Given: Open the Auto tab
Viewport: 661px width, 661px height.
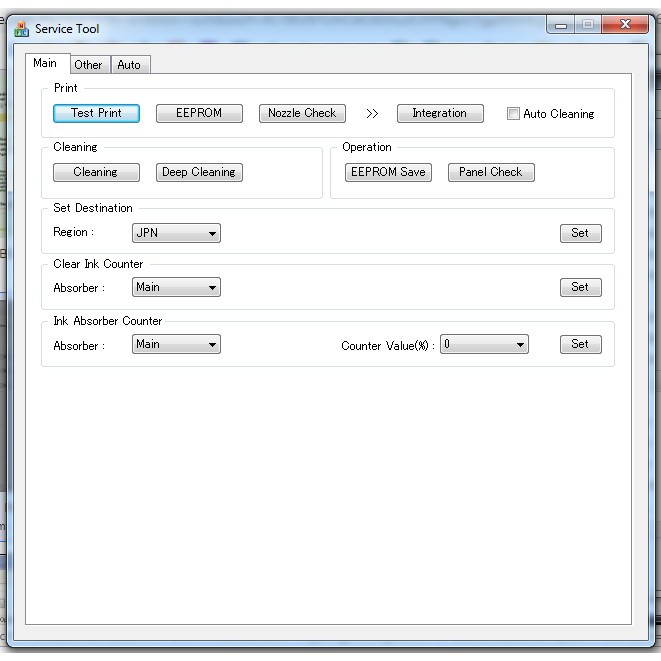Looking at the screenshot, I should coord(129,65).
